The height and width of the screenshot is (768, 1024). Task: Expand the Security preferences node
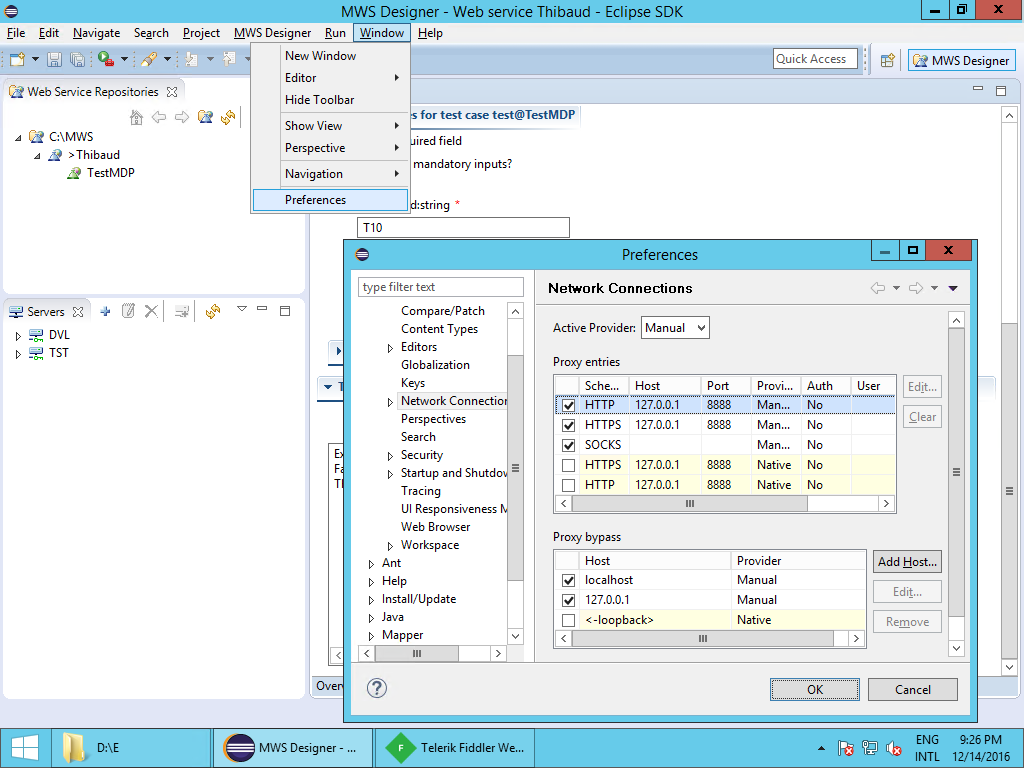[x=390, y=455]
